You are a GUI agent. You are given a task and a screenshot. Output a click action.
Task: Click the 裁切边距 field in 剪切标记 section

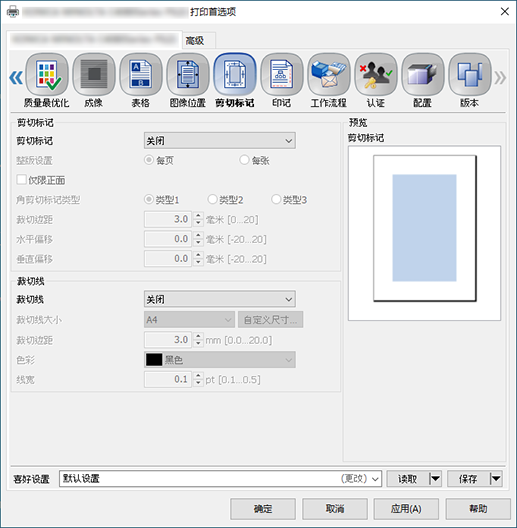tap(168, 219)
